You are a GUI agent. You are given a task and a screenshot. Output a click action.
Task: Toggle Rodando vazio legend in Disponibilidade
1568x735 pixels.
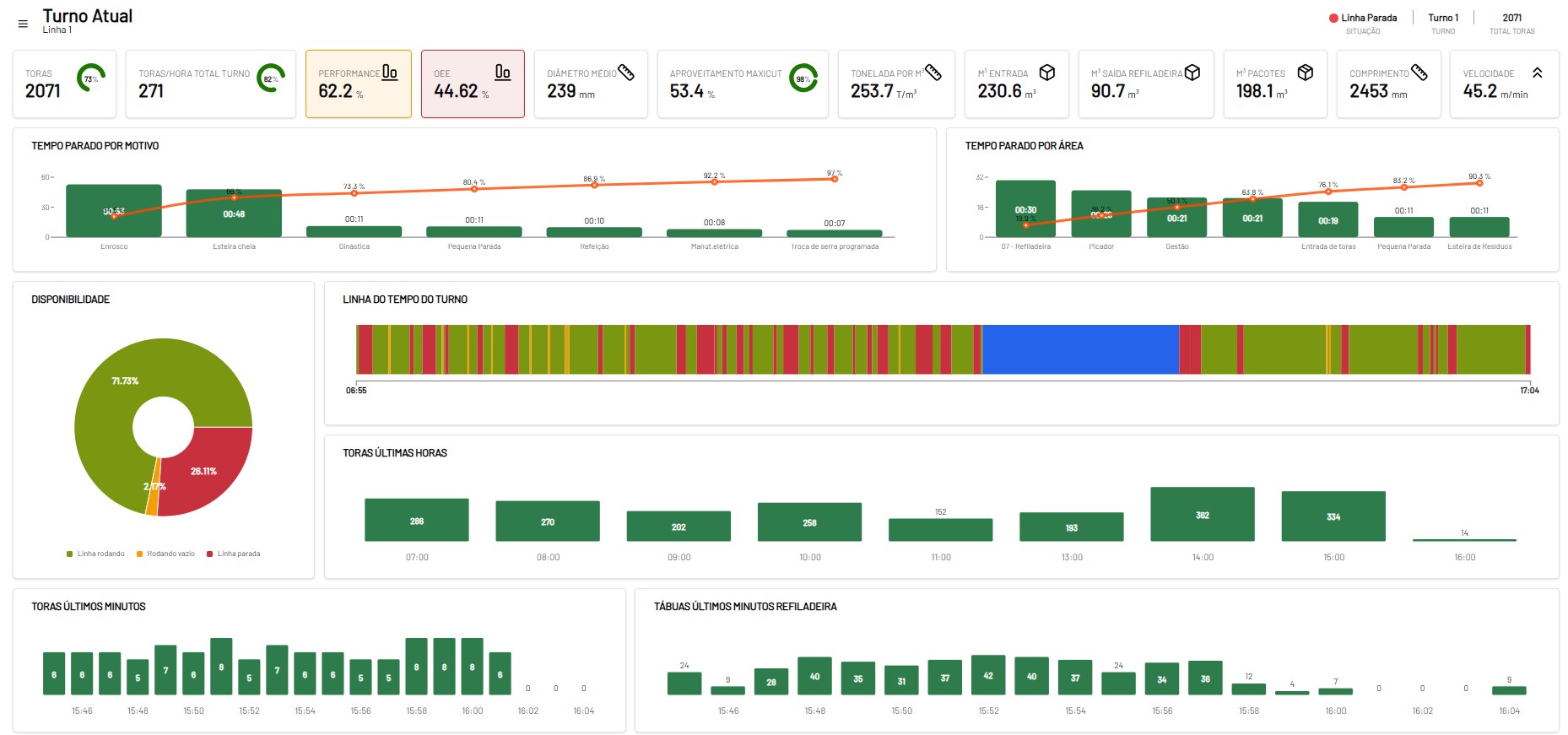pos(165,554)
